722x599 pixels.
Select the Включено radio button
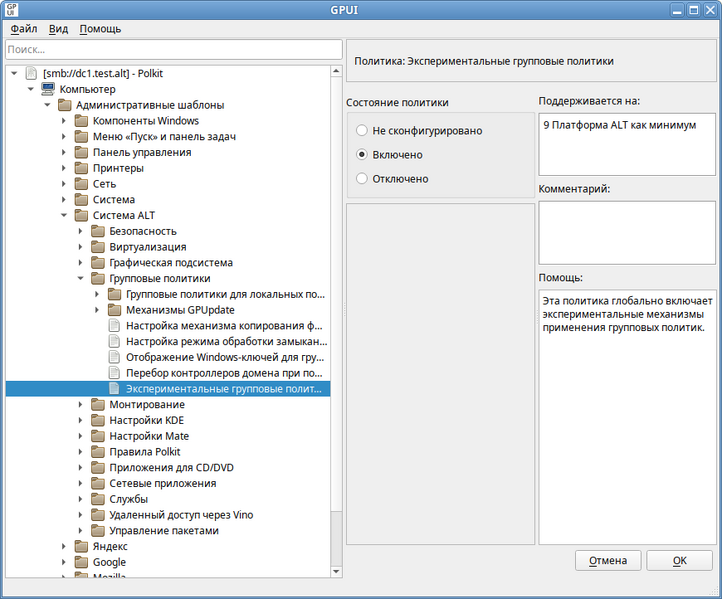362,155
